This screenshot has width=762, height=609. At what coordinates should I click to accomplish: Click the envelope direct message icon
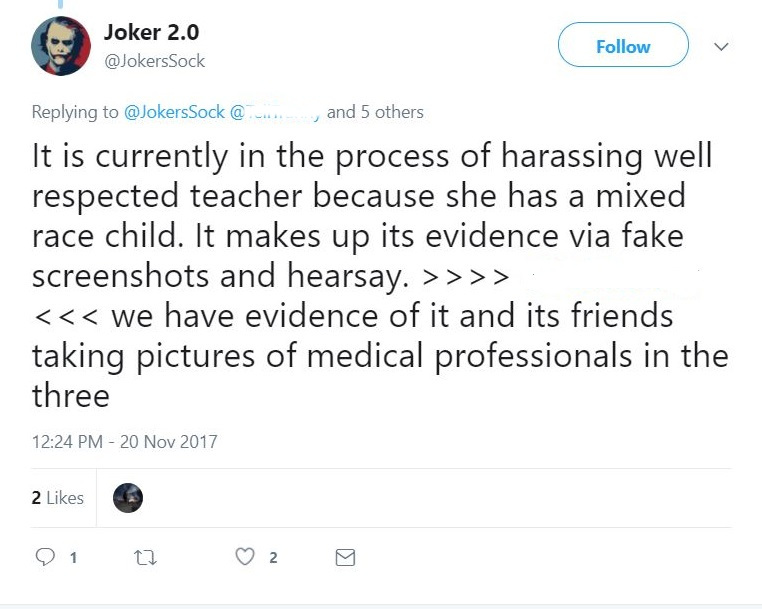coord(345,558)
